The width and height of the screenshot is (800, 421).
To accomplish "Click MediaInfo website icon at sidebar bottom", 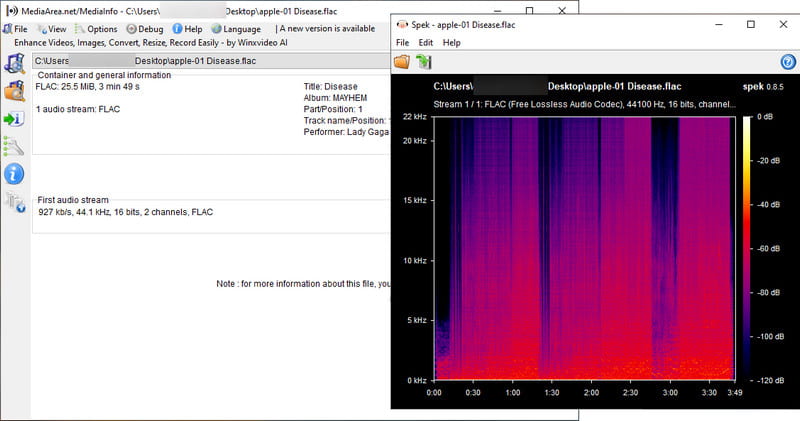I will point(14,202).
